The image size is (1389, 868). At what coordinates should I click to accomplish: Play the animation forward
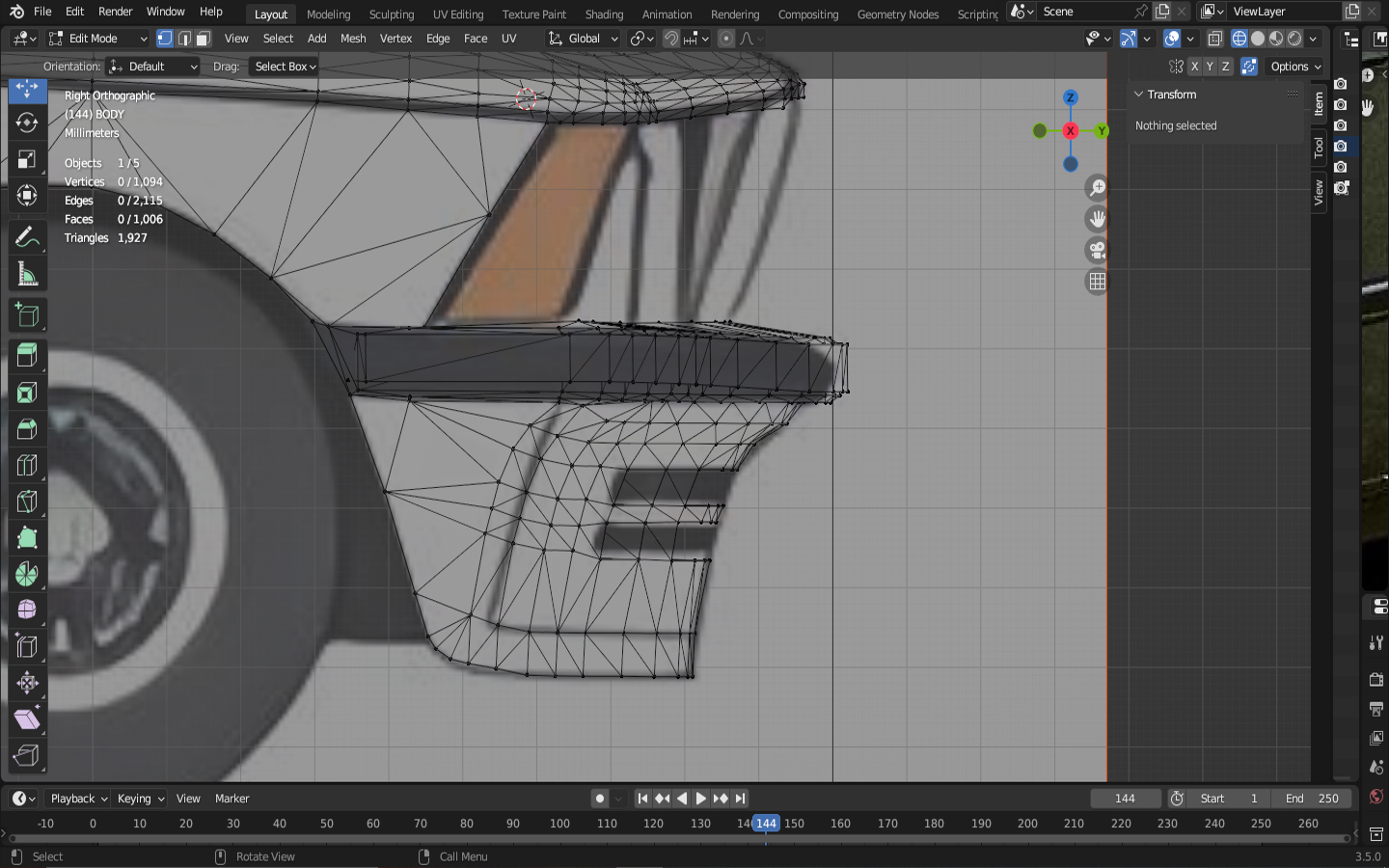click(x=701, y=799)
